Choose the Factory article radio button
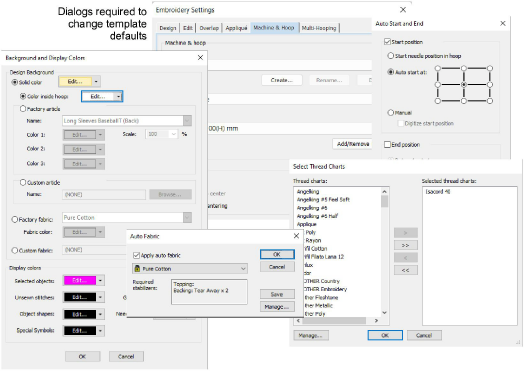The height and width of the screenshot is (372, 524). pos(23,109)
